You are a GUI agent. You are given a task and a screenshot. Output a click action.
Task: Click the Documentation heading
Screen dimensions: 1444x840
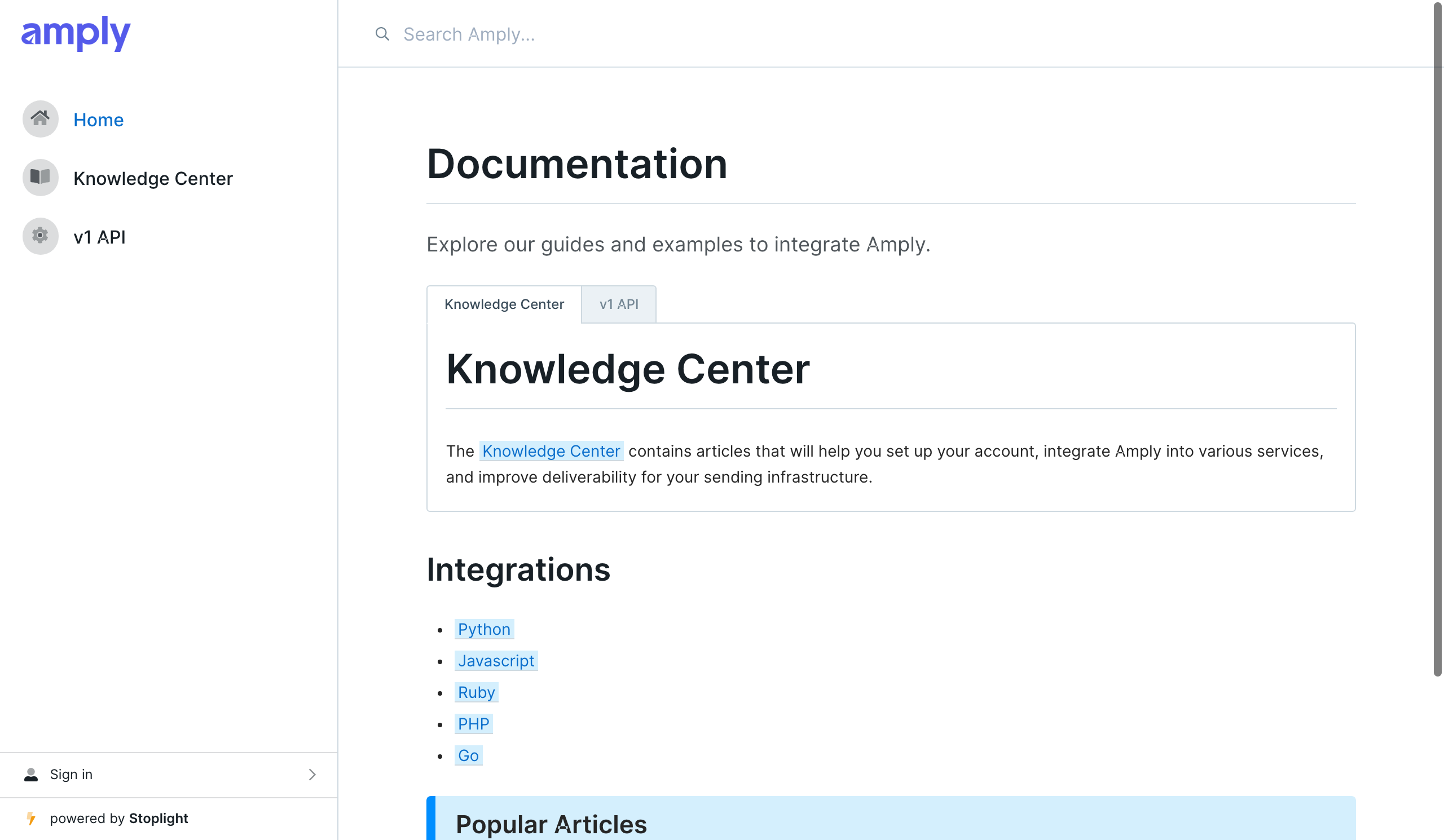(x=577, y=163)
